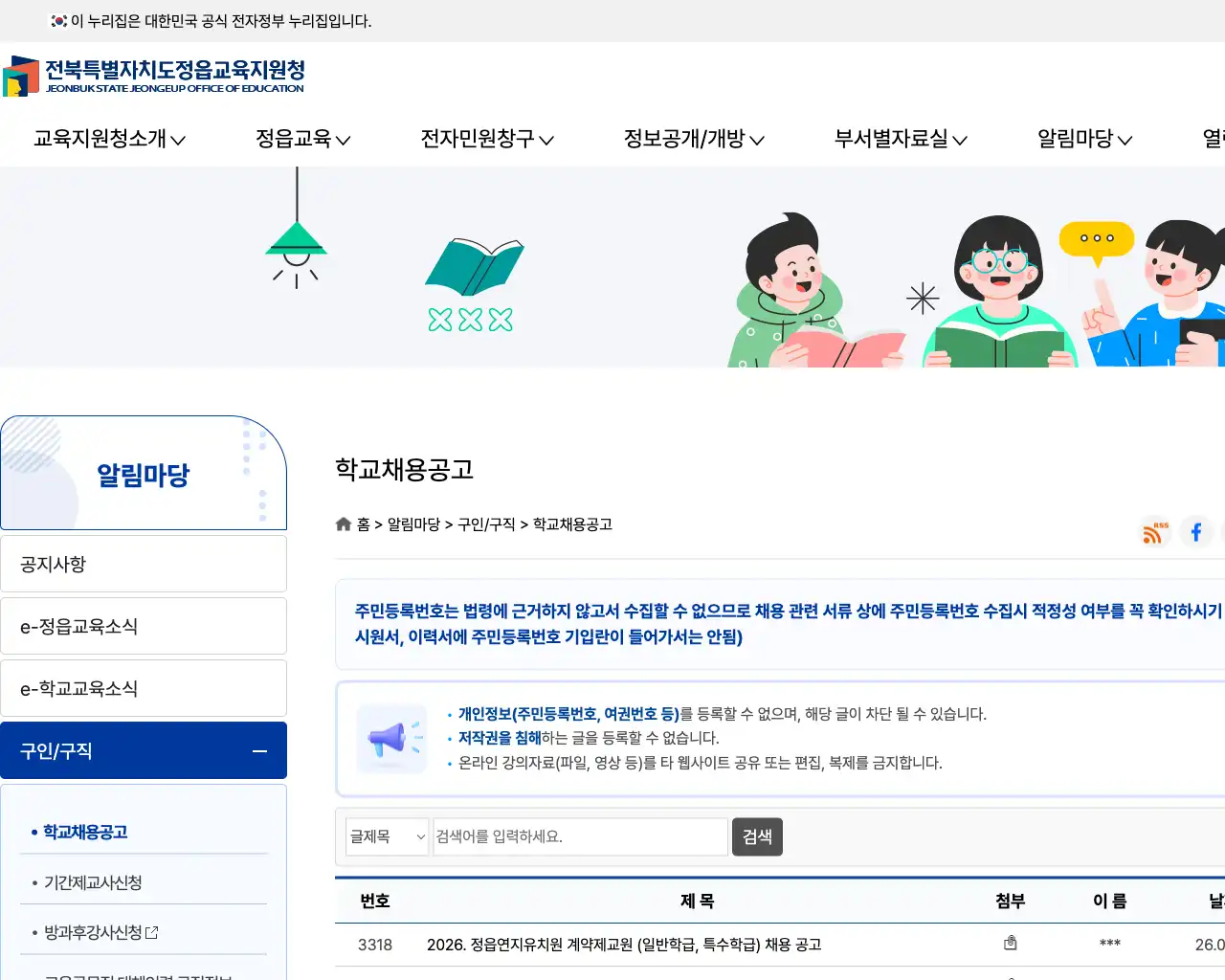Open the 공지사항 sidebar link
Image resolution: width=1225 pixels, height=980 pixels.
[144, 564]
